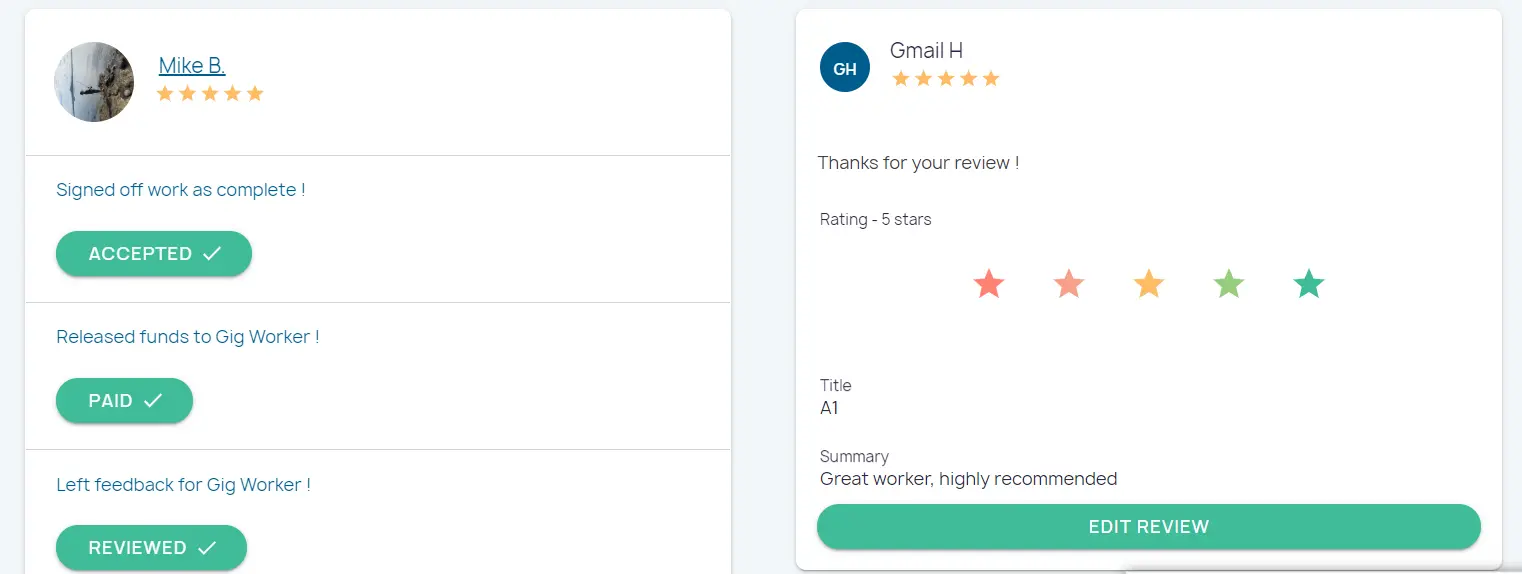Click the red first rating star
The height and width of the screenshot is (574, 1522).
[988, 284]
